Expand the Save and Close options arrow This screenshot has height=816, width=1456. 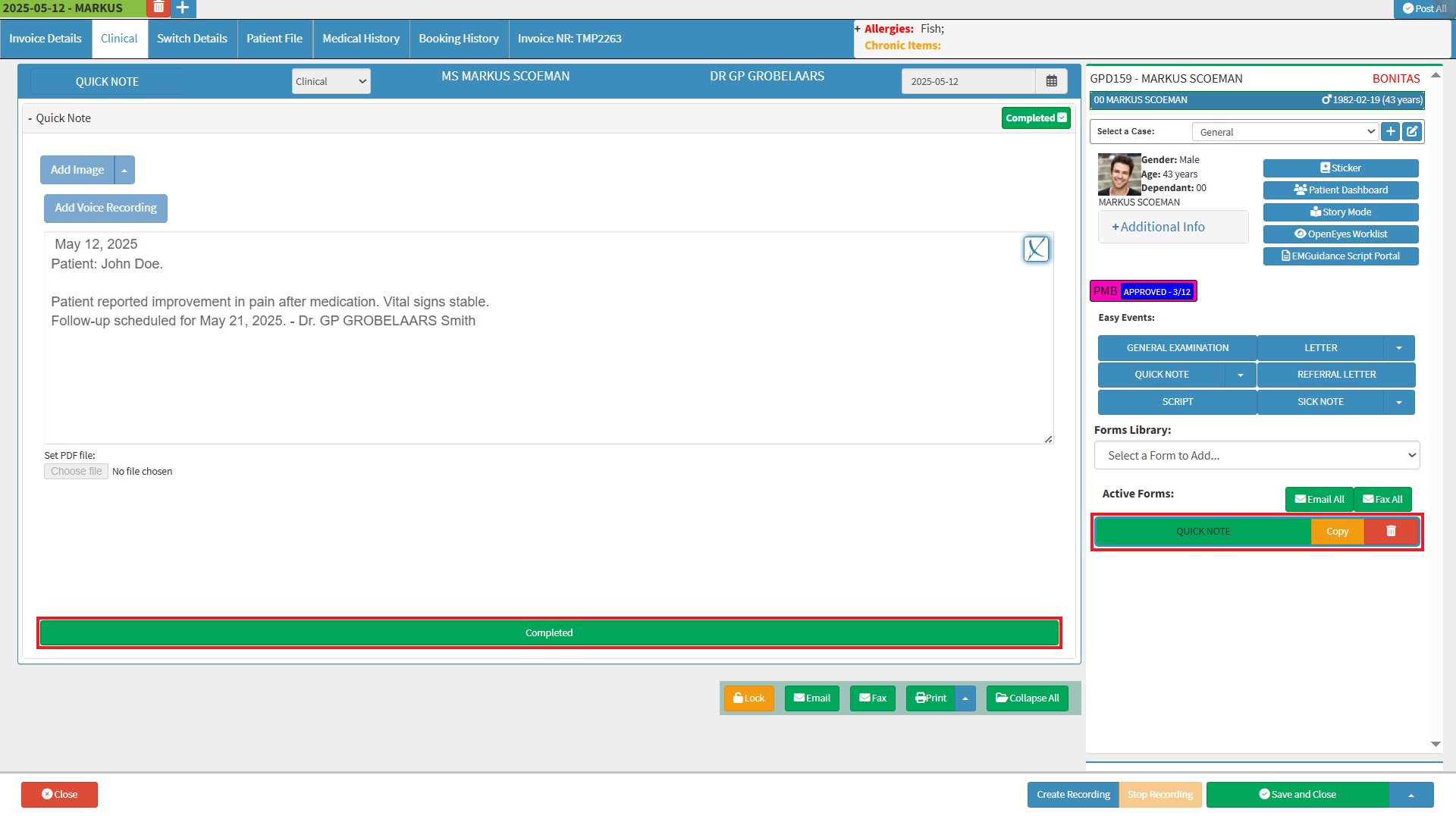(x=1411, y=795)
